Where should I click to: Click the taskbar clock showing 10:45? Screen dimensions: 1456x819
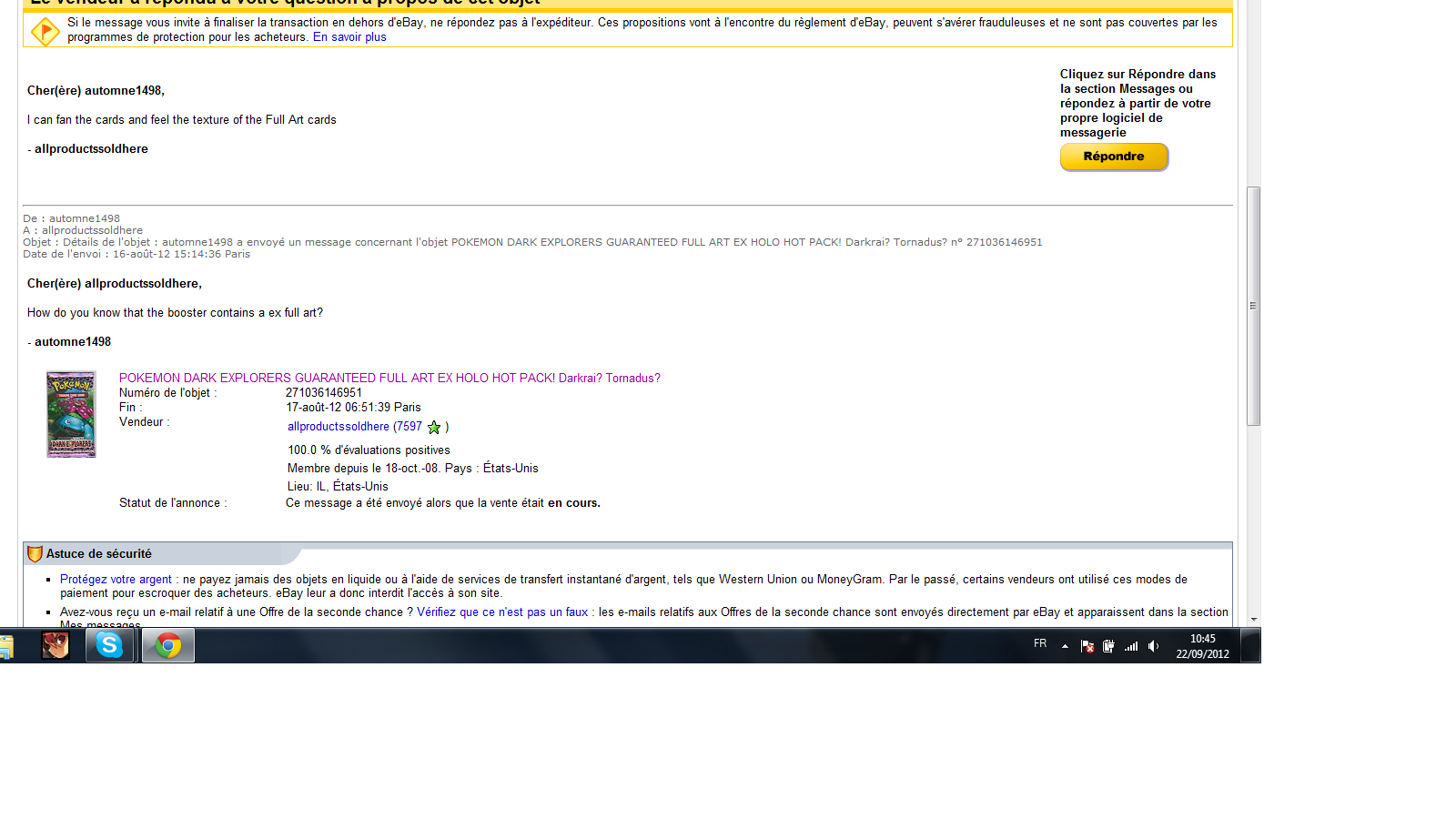coord(1202,646)
